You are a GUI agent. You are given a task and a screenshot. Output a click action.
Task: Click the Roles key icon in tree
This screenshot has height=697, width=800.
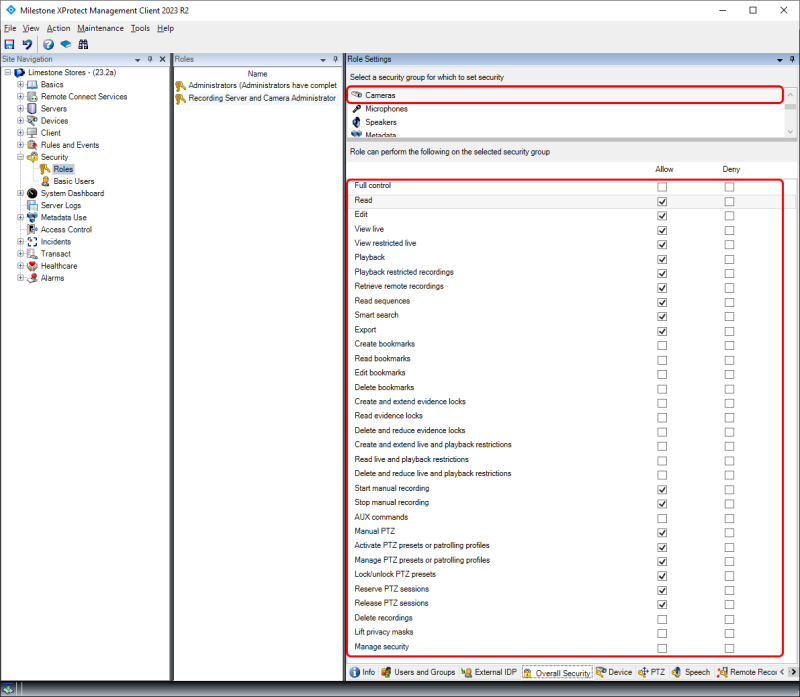coord(45,169)
